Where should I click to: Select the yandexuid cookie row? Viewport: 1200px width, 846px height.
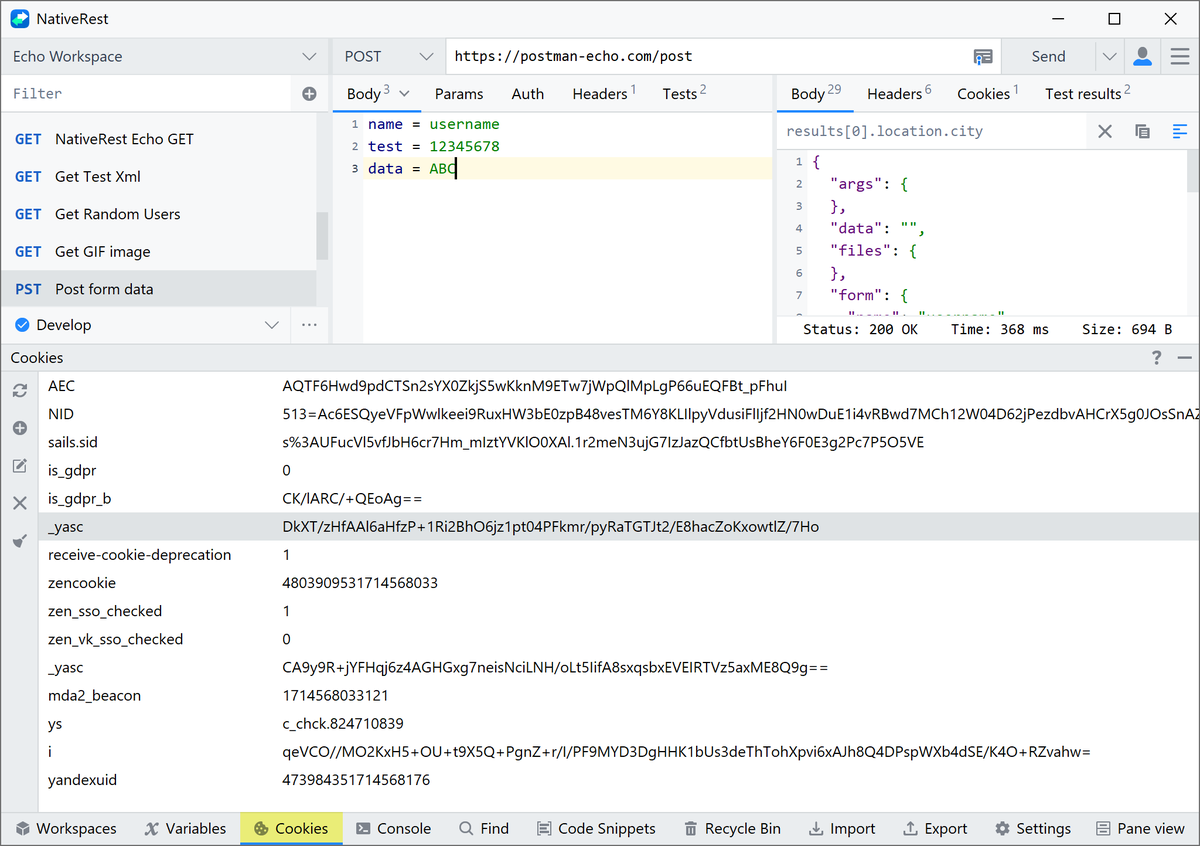(619, 780)
